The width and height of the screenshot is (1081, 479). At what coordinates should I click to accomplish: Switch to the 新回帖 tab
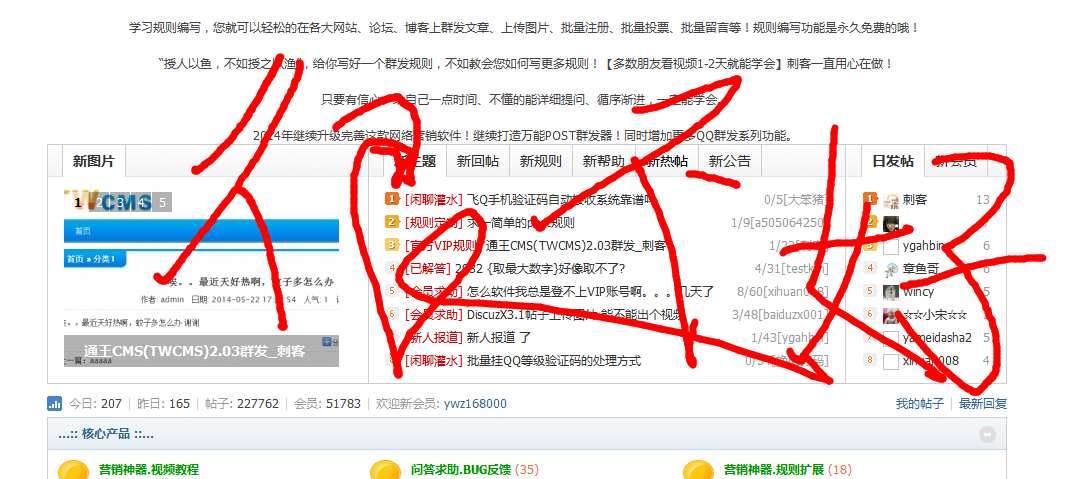point(478,161)
